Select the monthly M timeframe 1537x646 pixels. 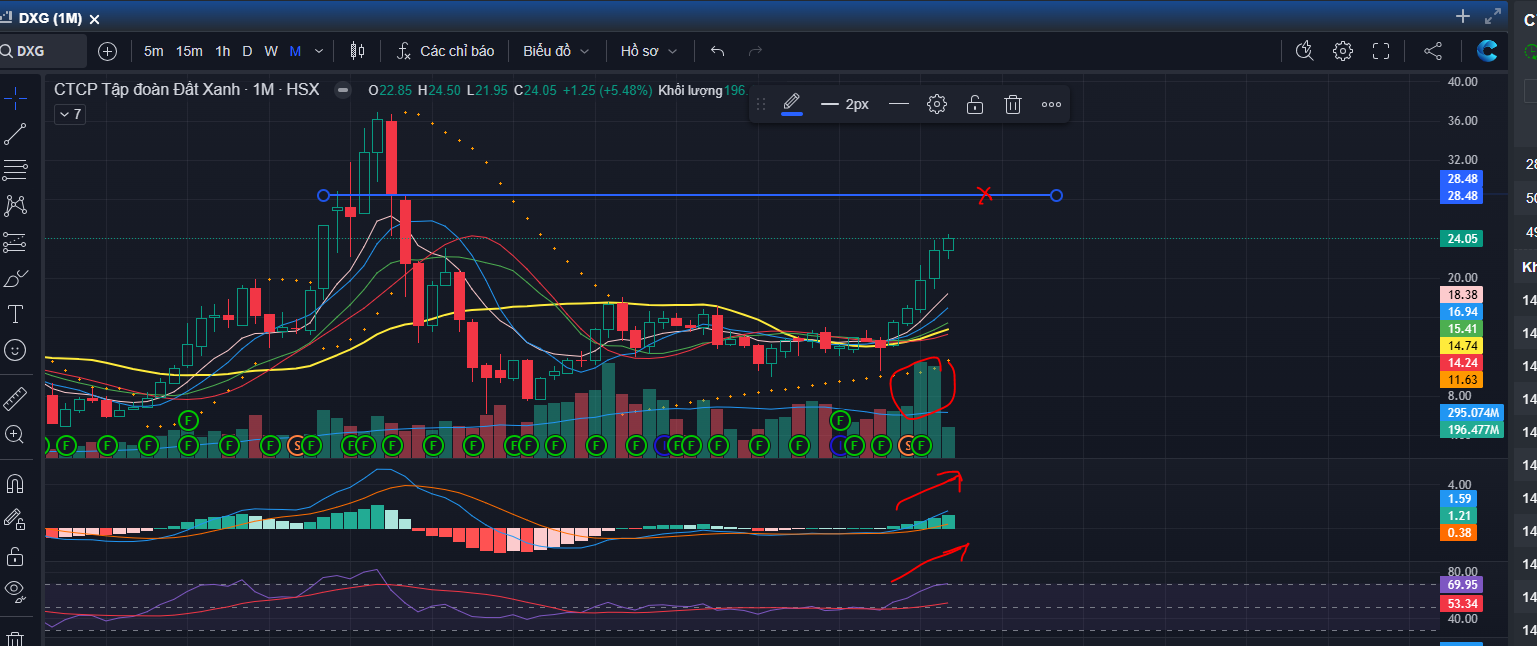[295, 51]
